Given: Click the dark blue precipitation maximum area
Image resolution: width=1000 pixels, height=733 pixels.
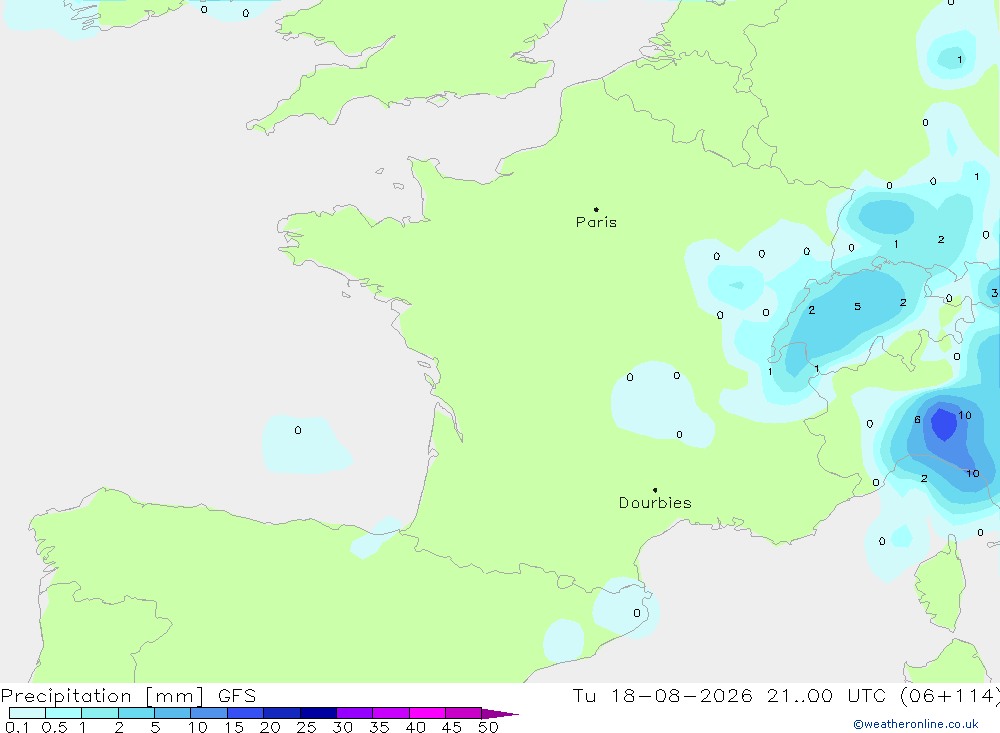Looking at the screenshot, I should pyautogui.click(x=943, y=424).
